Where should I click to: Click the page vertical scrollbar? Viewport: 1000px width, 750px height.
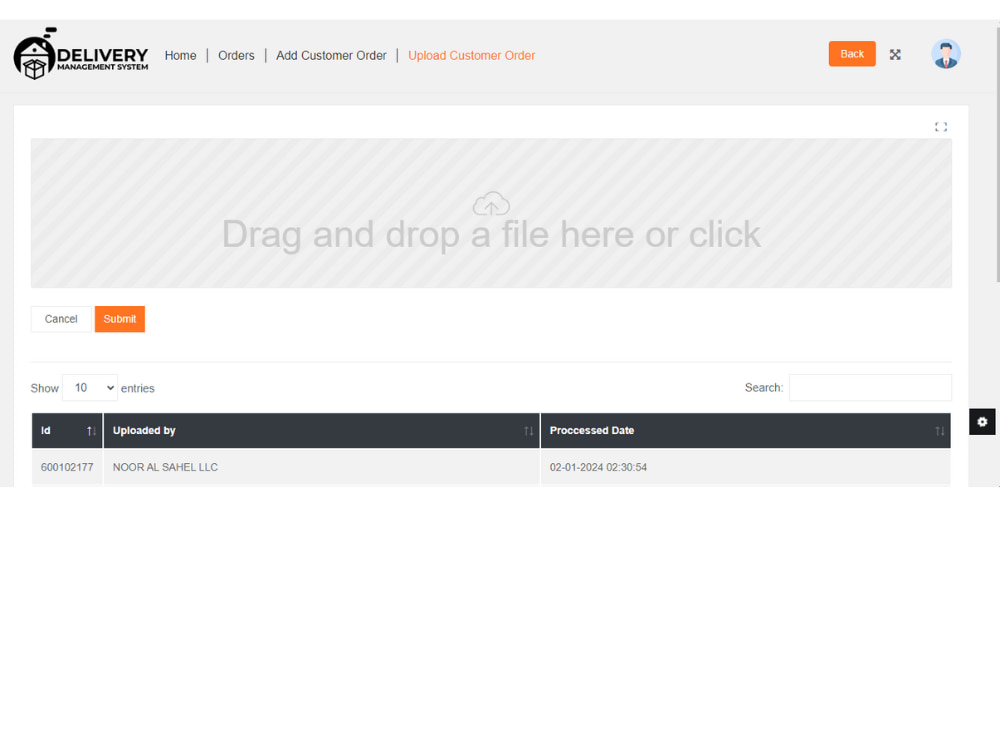pyautogui.click(x=997, y=153)
